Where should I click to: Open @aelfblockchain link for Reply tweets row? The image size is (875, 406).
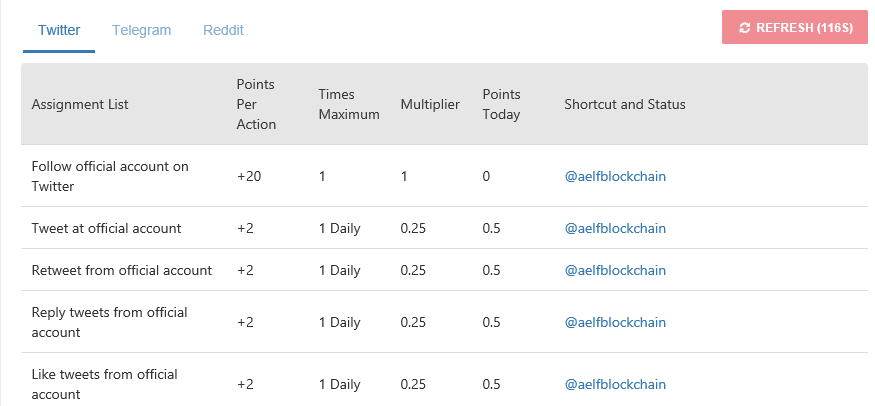(615, 322)
